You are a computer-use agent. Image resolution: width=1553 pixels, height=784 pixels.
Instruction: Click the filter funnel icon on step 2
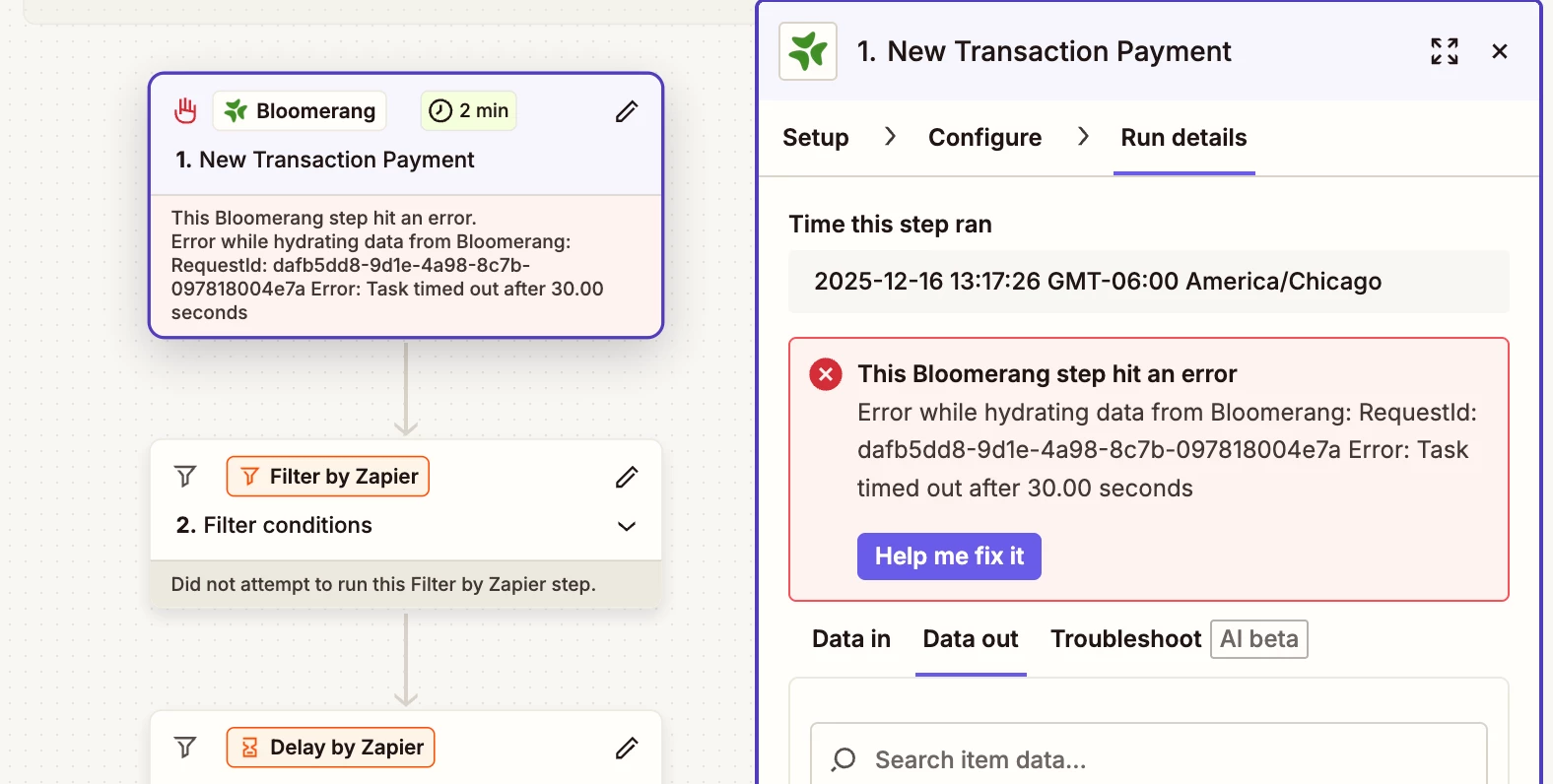tap(185, 477)
